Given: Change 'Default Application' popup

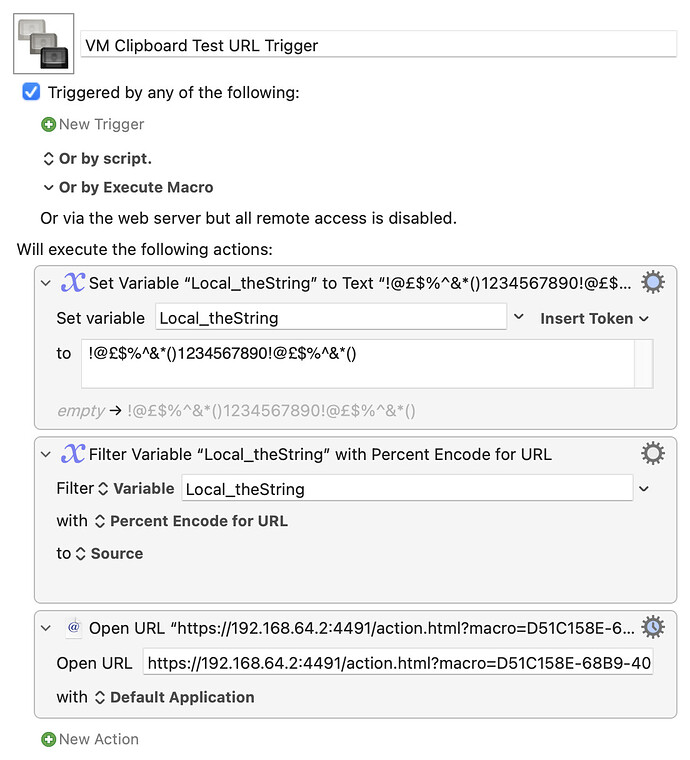Looking at the screenshot, I should tap(174, 697).
